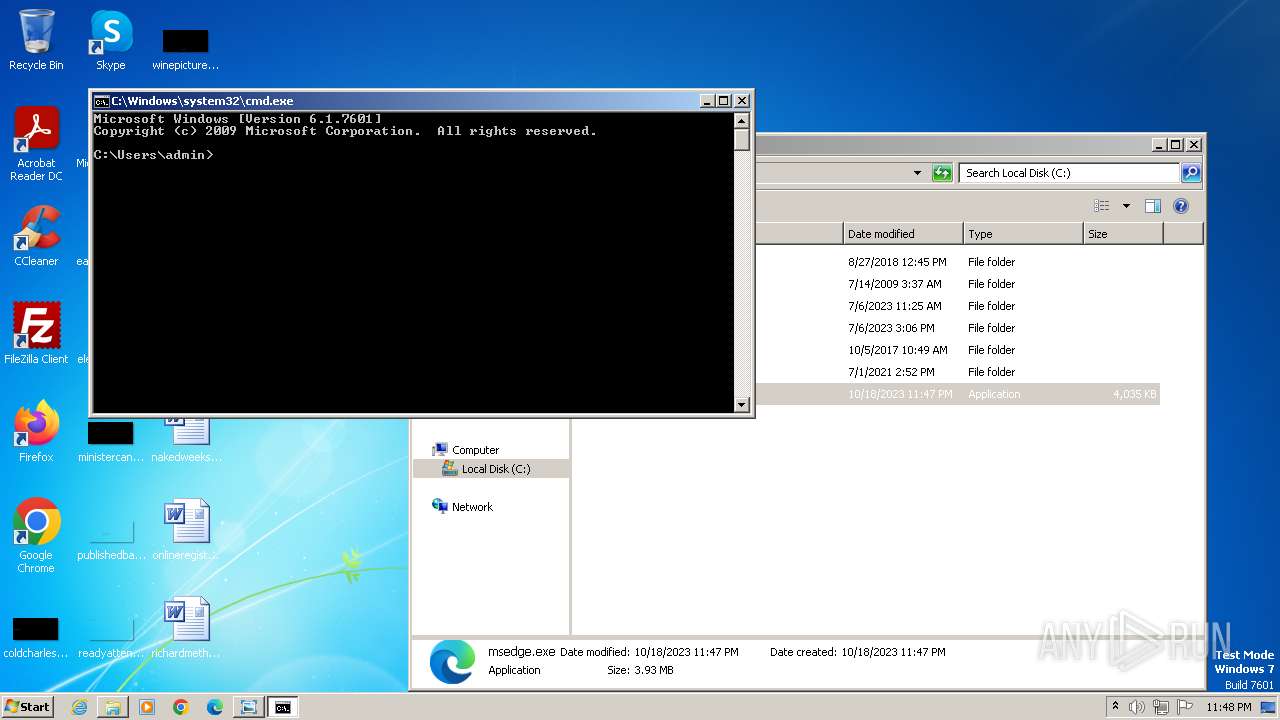This screenshot has height=720, width=1280.
Task: Select folder row dated 10/5/2017 10:49 AM
Action: pyautogui.click(x=956, y=350)
